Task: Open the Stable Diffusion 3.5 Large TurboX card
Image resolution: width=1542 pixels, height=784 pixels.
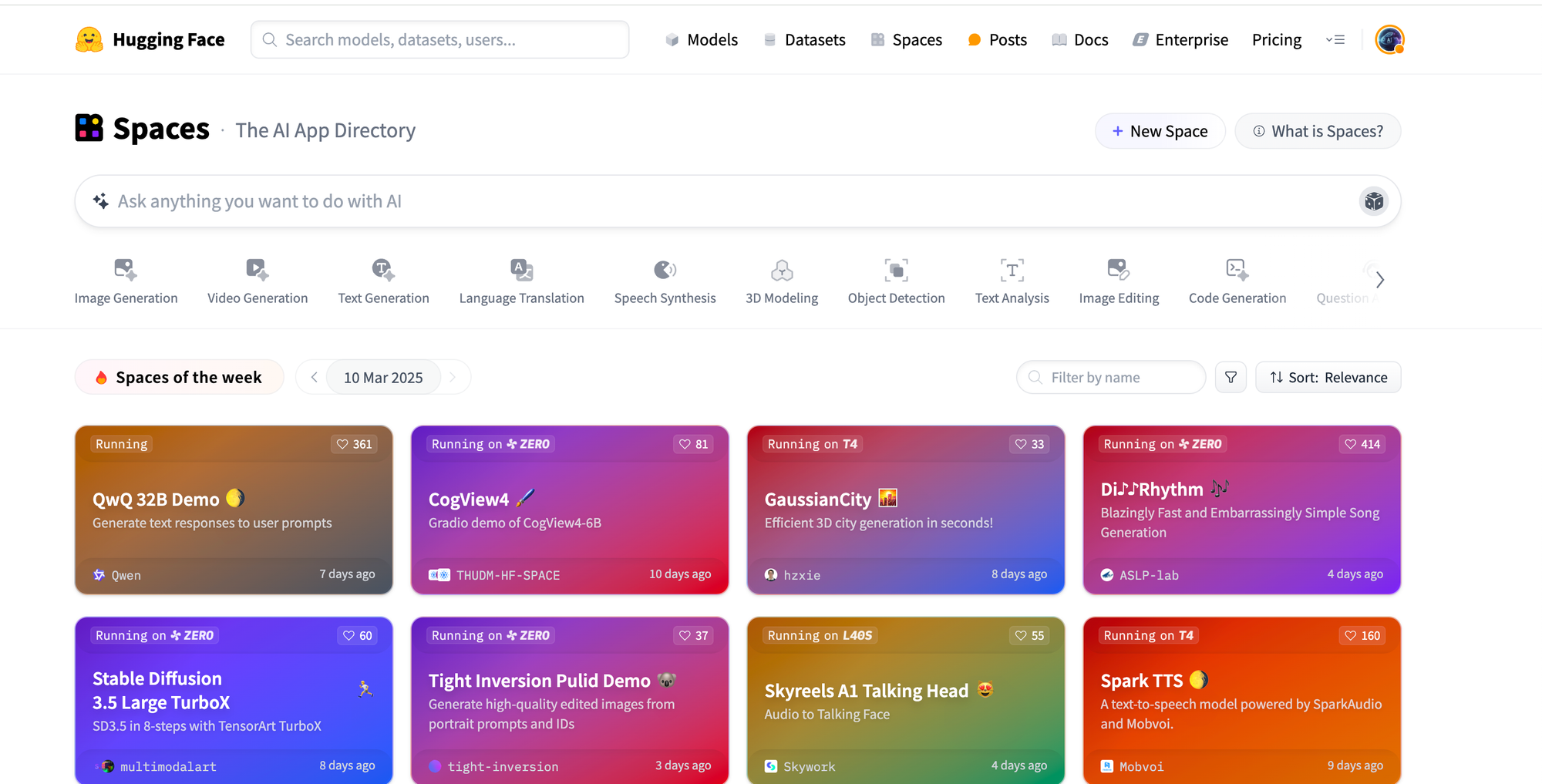Action: click(x=234, y=700)
